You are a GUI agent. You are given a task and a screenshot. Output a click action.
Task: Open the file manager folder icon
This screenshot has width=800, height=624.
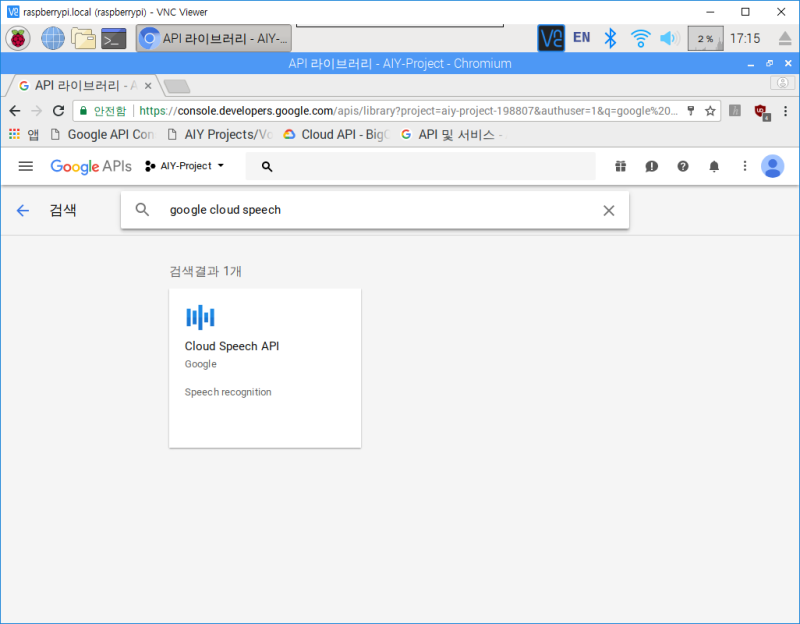pos(83,38)
